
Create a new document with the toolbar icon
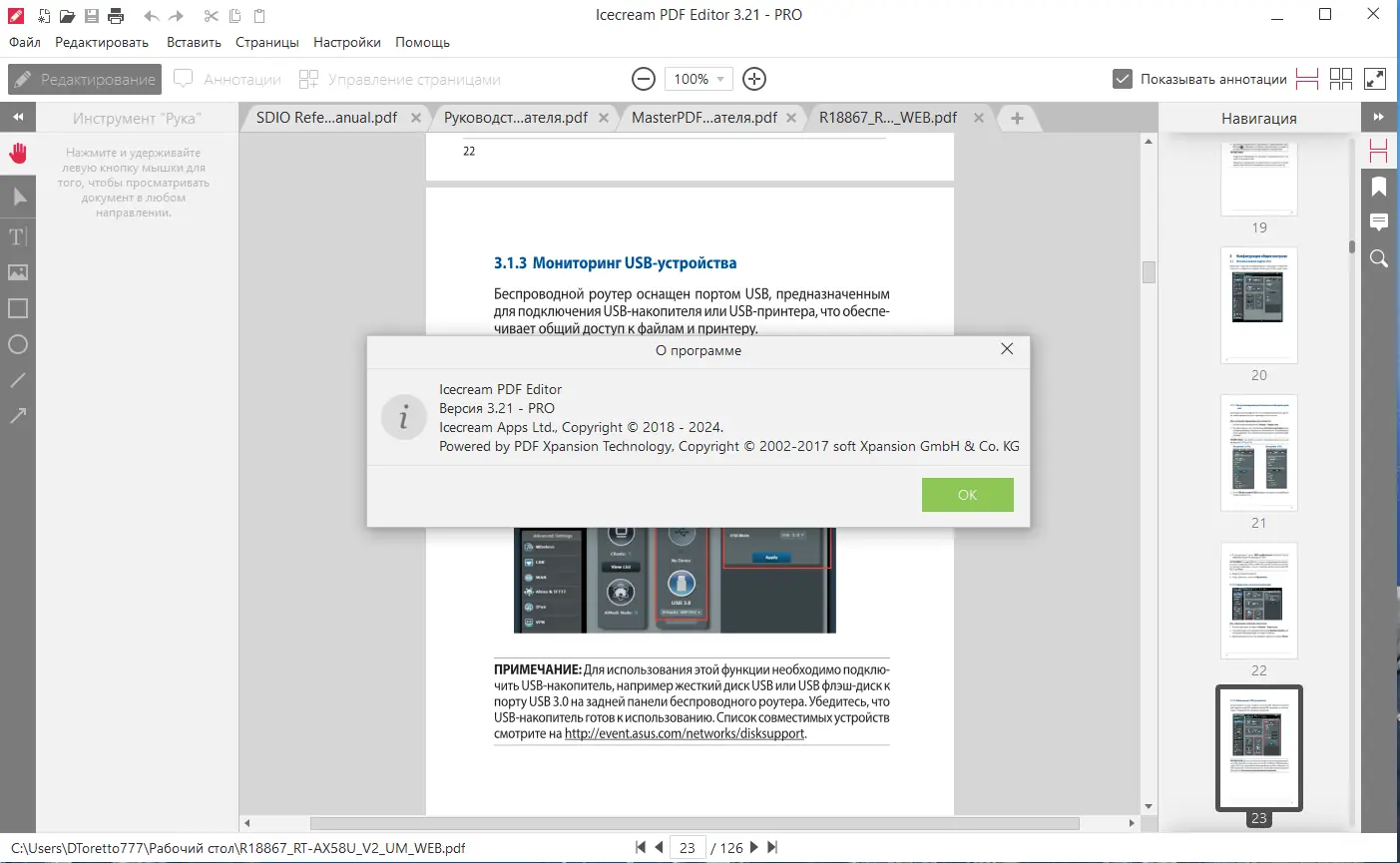[44, 16]
